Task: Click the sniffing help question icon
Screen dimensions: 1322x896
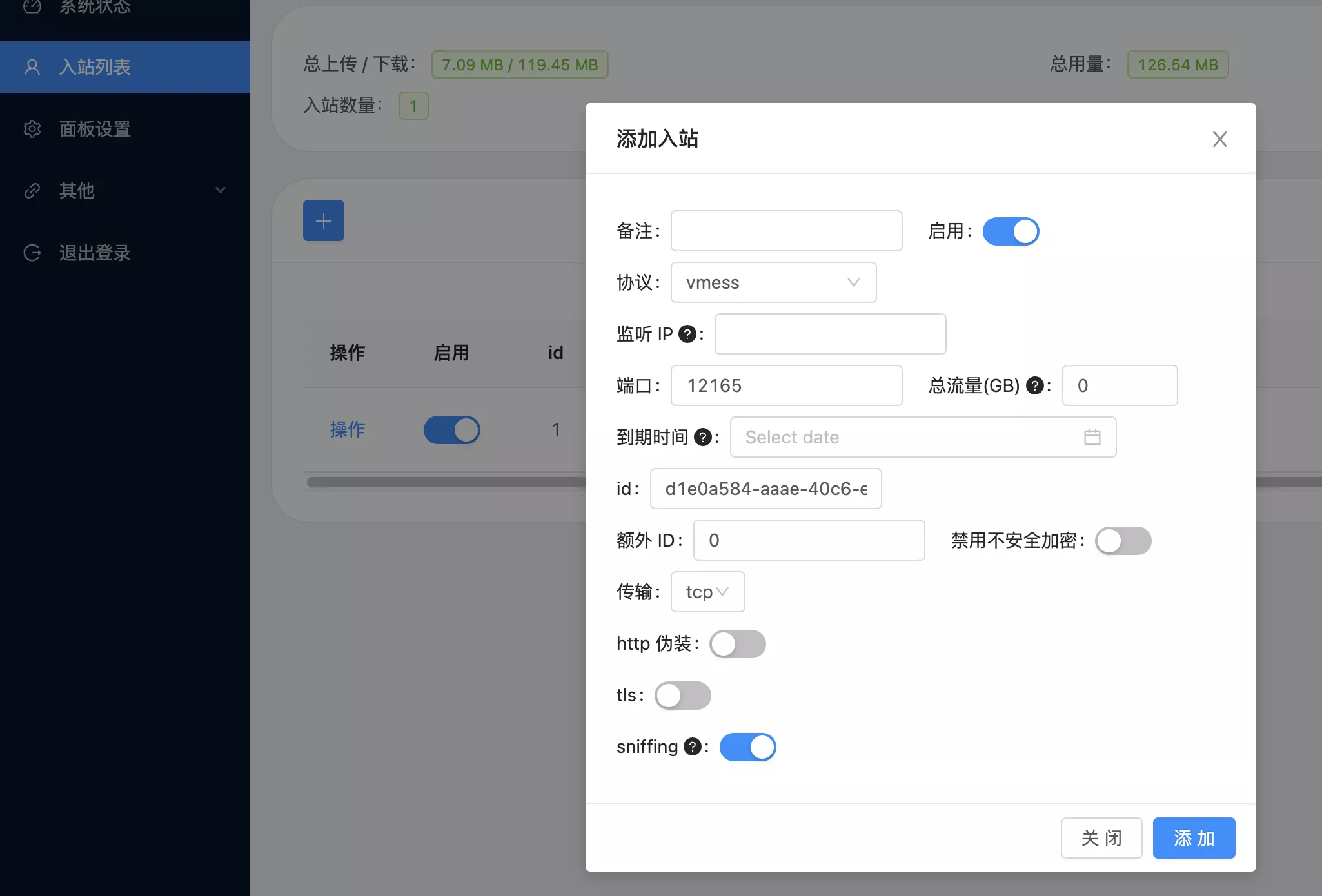Action: coord(693,746)
